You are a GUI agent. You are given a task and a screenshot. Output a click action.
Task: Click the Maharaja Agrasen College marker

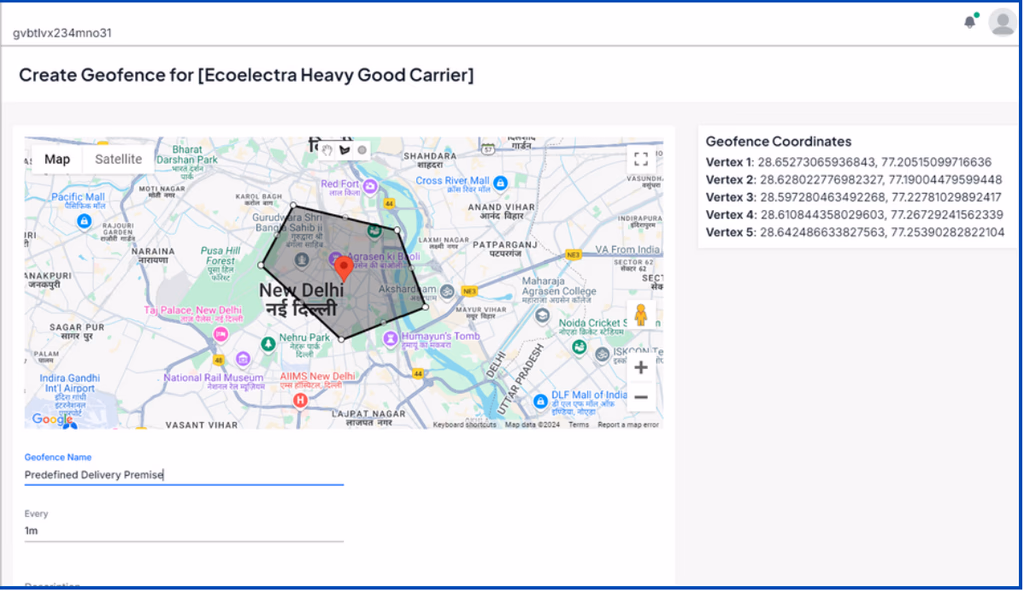[542, 316]
